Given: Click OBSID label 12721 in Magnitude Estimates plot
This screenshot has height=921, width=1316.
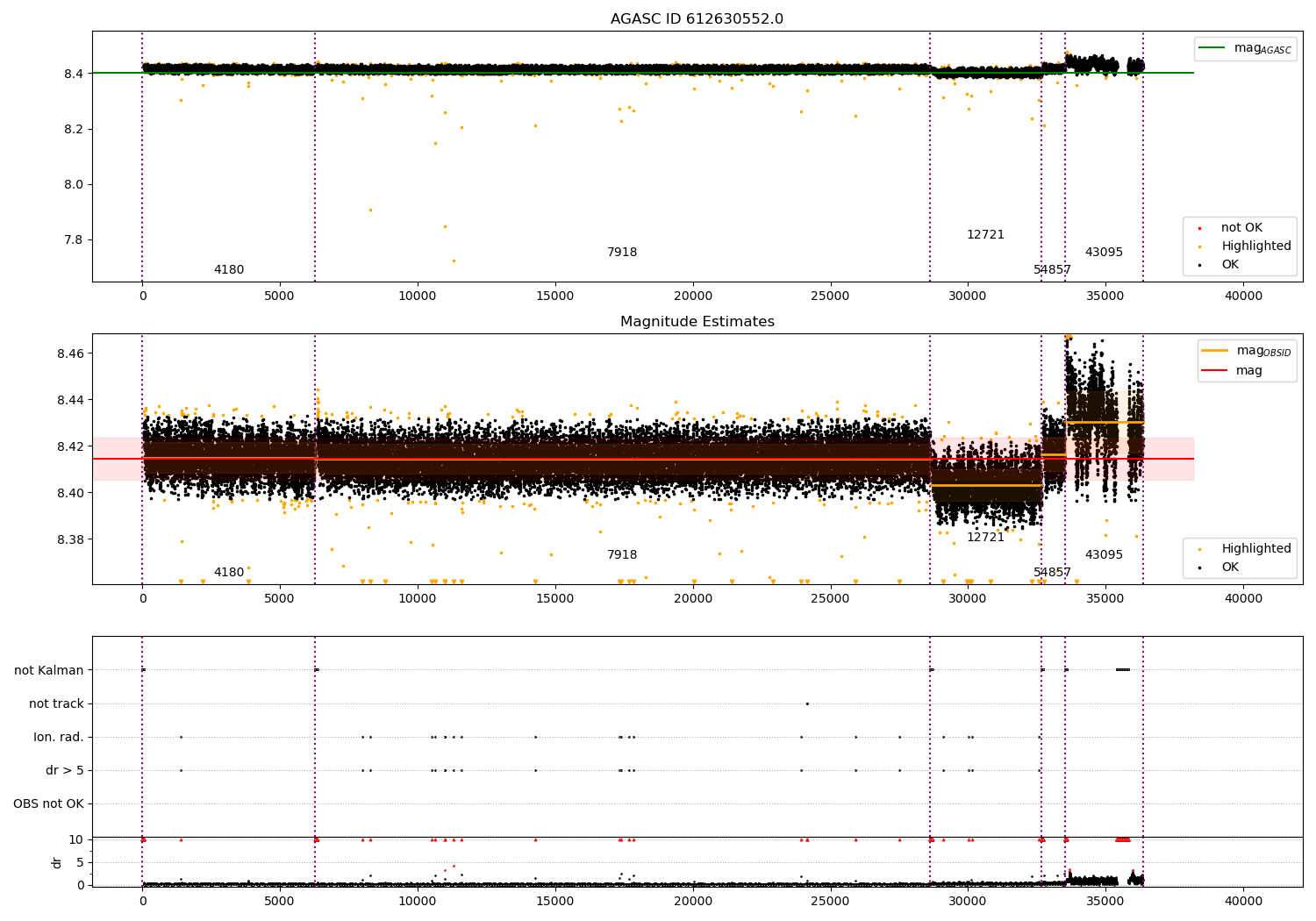Looking at the screenshot, I should point(985,538).
